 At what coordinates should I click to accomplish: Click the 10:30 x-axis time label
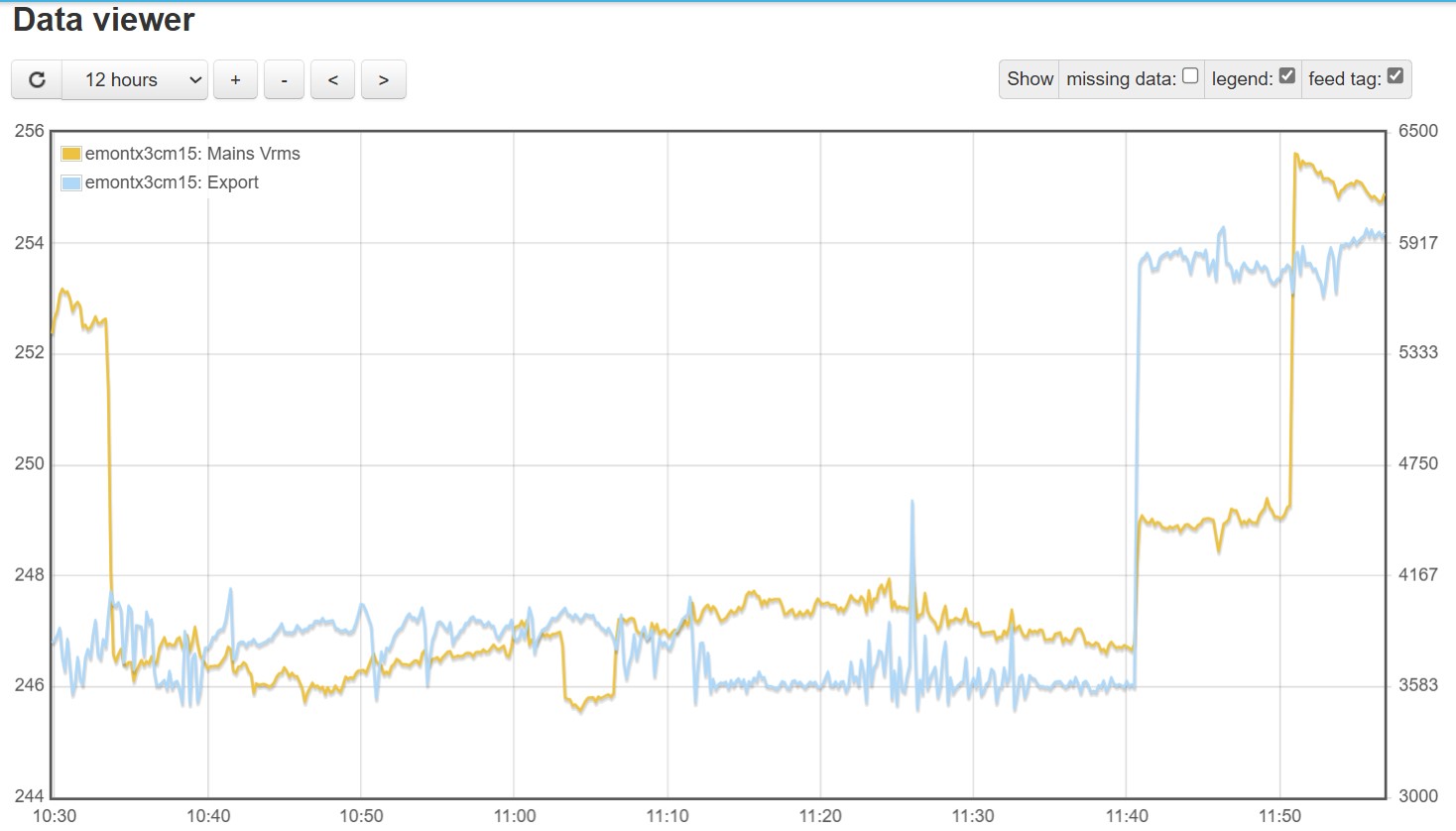55,815
